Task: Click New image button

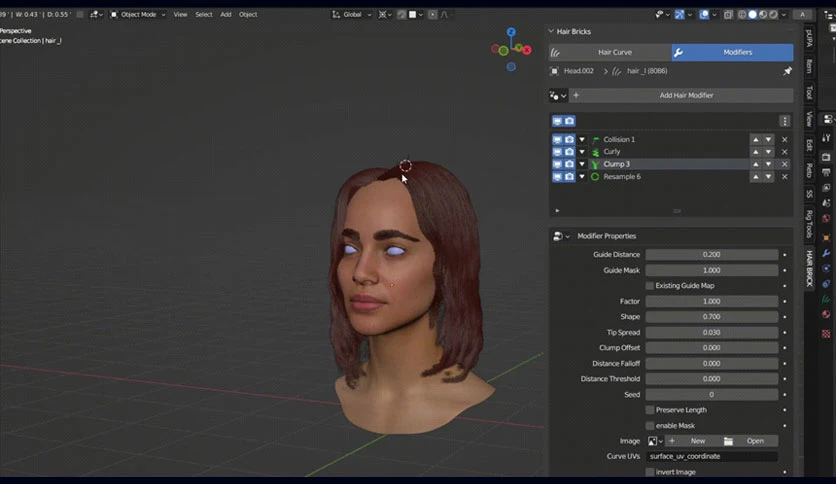Action: 692,441
